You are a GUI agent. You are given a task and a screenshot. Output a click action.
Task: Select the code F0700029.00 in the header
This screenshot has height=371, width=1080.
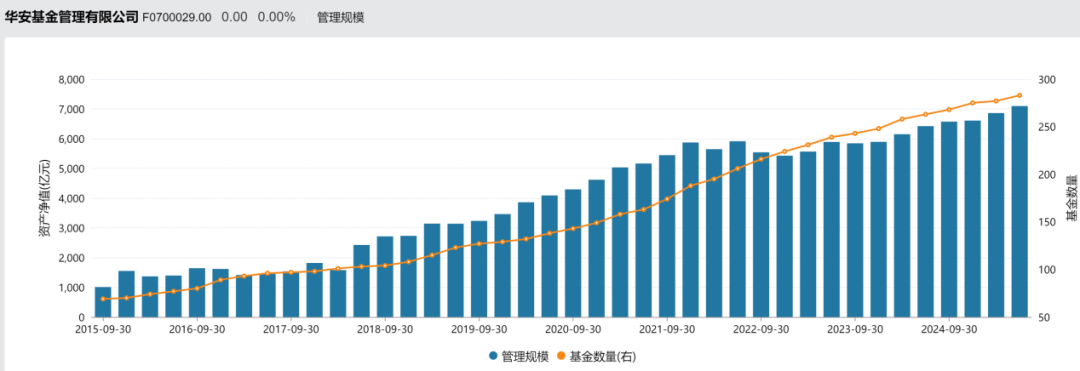(176, 18)
